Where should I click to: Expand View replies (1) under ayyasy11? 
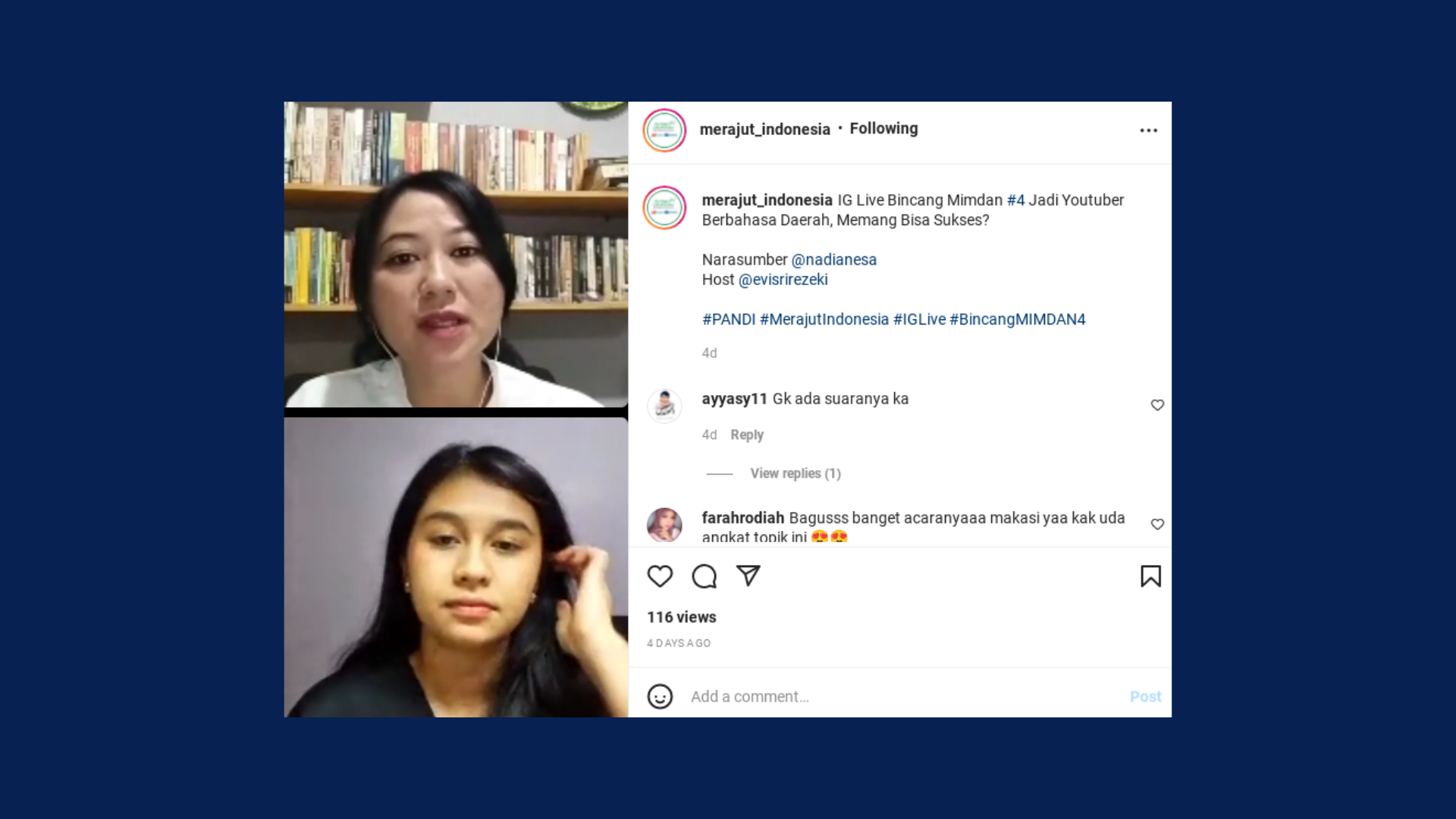coord(795,473)
